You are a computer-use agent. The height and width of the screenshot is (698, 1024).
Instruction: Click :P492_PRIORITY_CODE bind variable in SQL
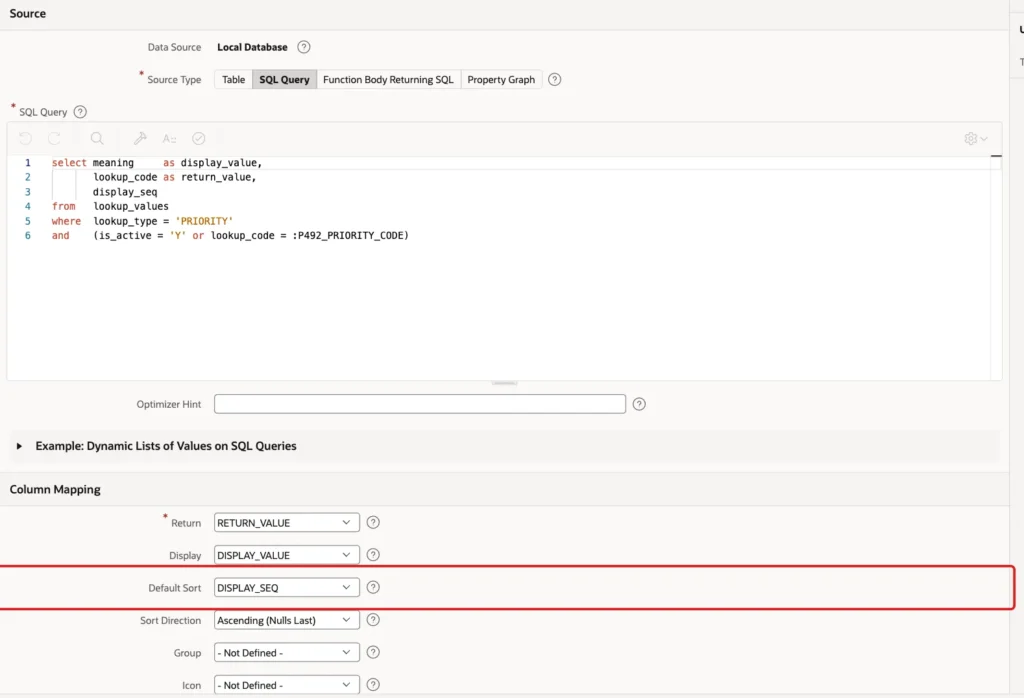pos(348,236)
